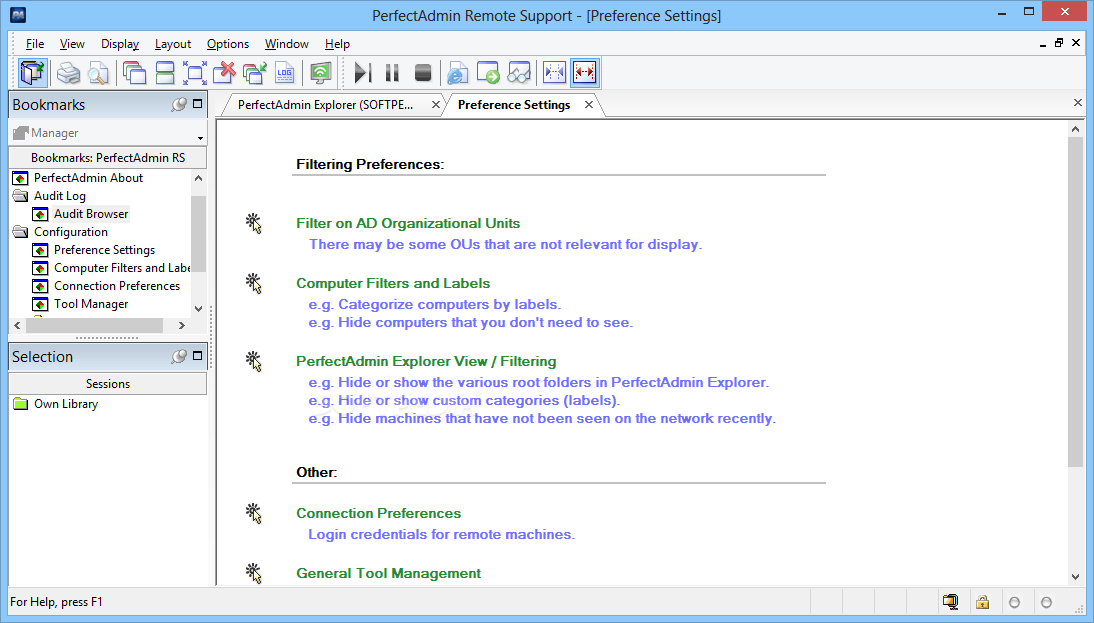Select PerfectAdmin About in bookmarks tree
The height and width of the screenshot is (623, 1094).
coord(88,178)
